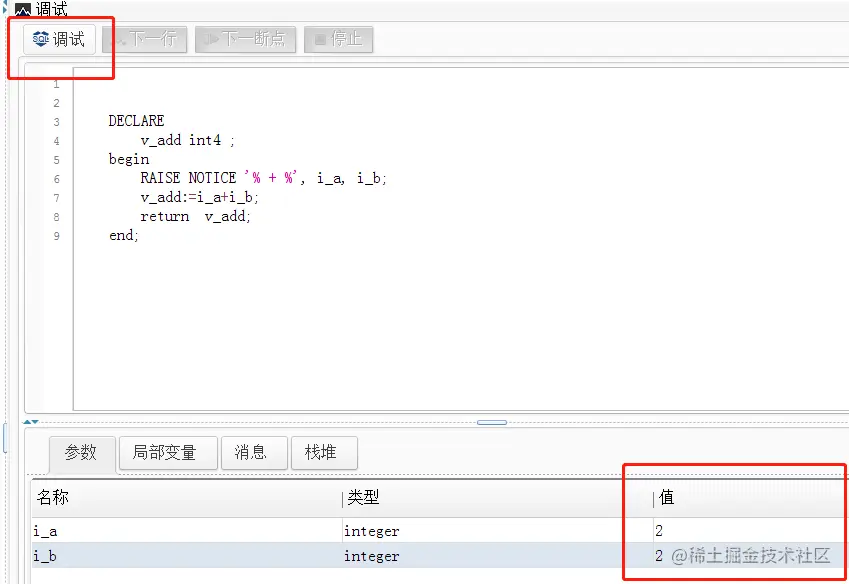Click the value cell of i_b
Viewport: 849px width, 584px height.
tap(750, 556)
